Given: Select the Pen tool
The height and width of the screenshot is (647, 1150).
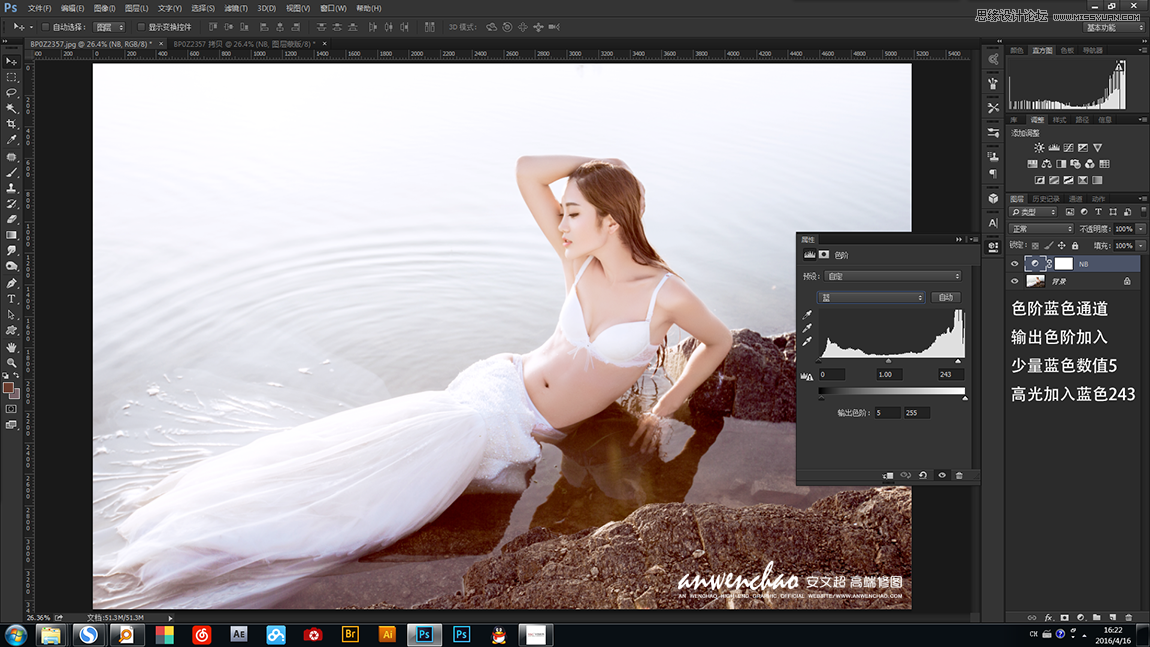Looking at the screenshot, I should (11, 283).
